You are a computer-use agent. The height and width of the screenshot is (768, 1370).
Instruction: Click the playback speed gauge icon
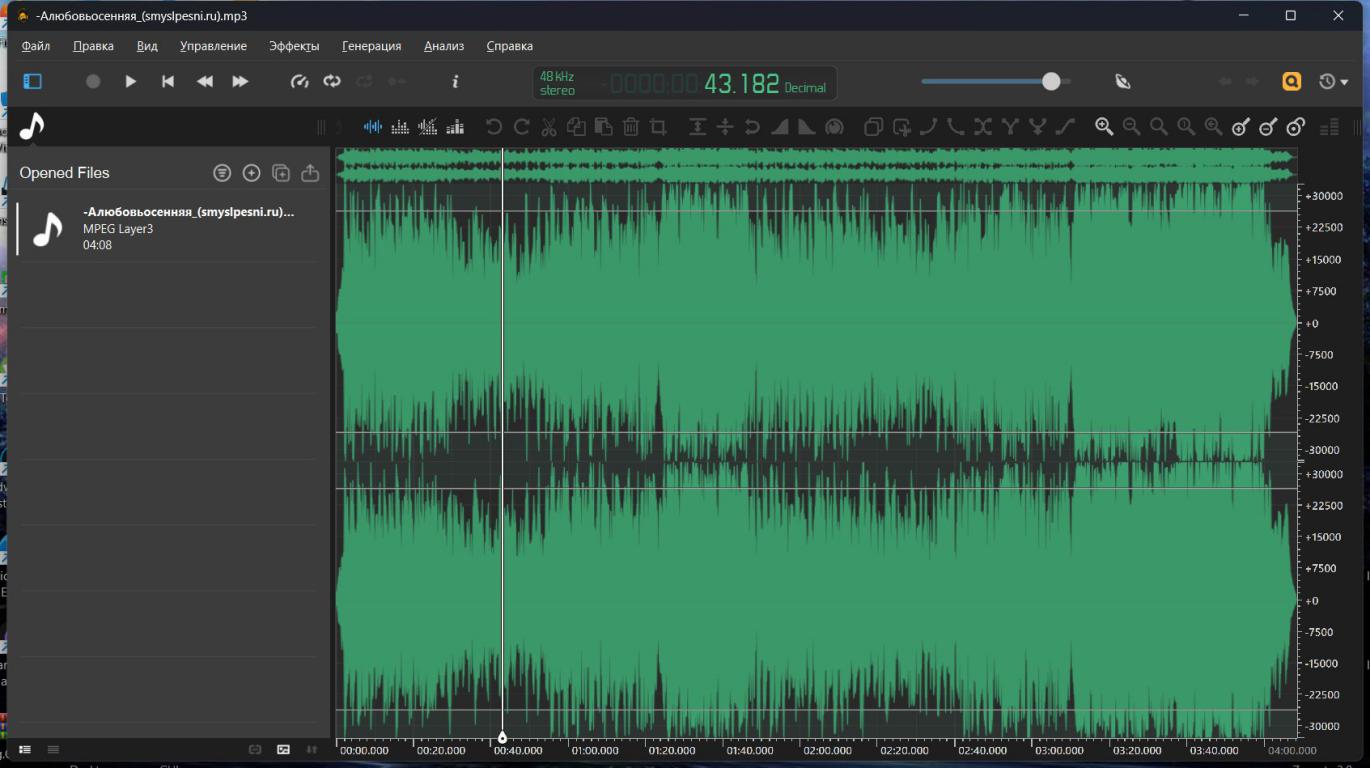[299, 82]
